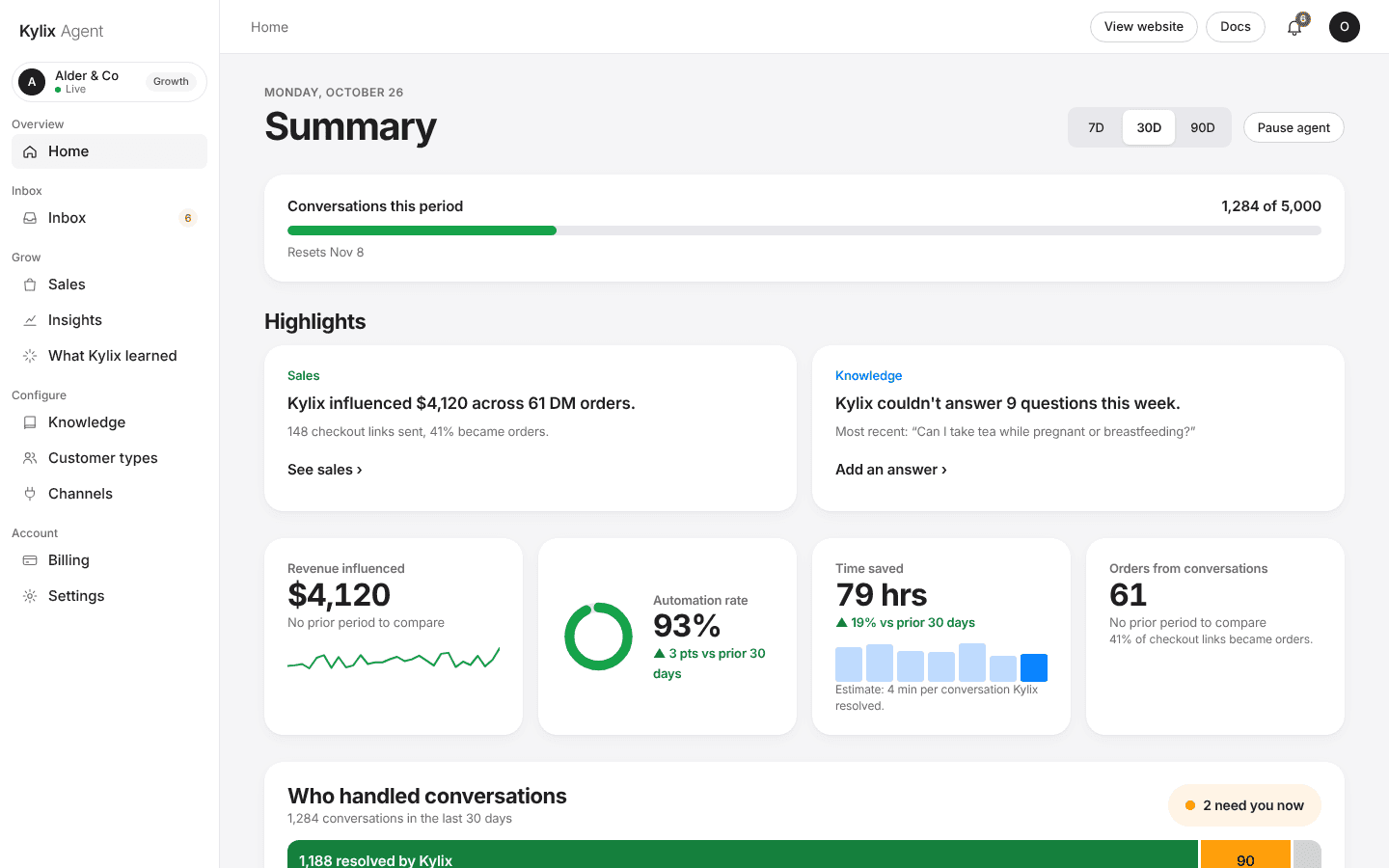This screenshot has height=868, width=1389.
Task: Follow the Add an answer link
Action: tap(891, 470)
